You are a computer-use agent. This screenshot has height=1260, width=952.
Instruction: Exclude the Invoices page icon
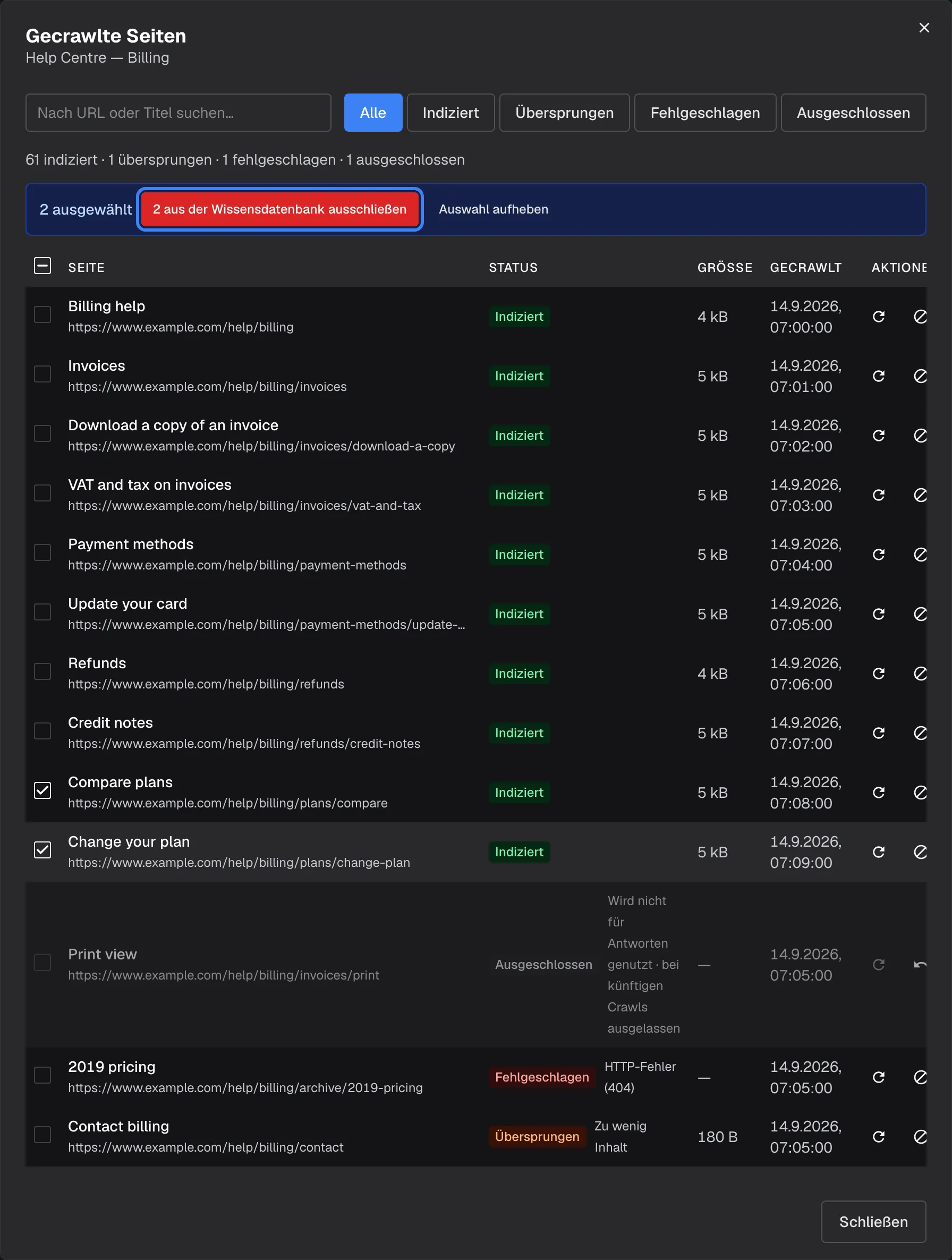920,376
